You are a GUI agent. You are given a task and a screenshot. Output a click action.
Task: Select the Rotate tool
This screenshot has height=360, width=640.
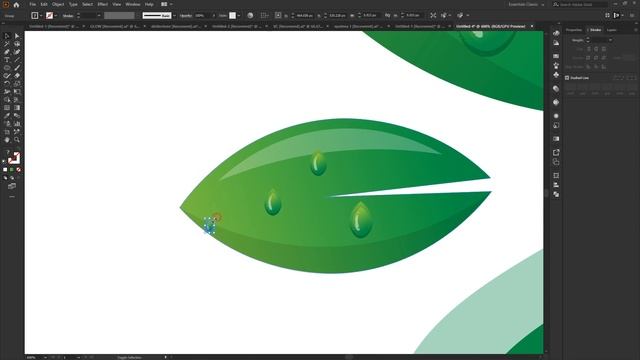click(x=7, y=84)
